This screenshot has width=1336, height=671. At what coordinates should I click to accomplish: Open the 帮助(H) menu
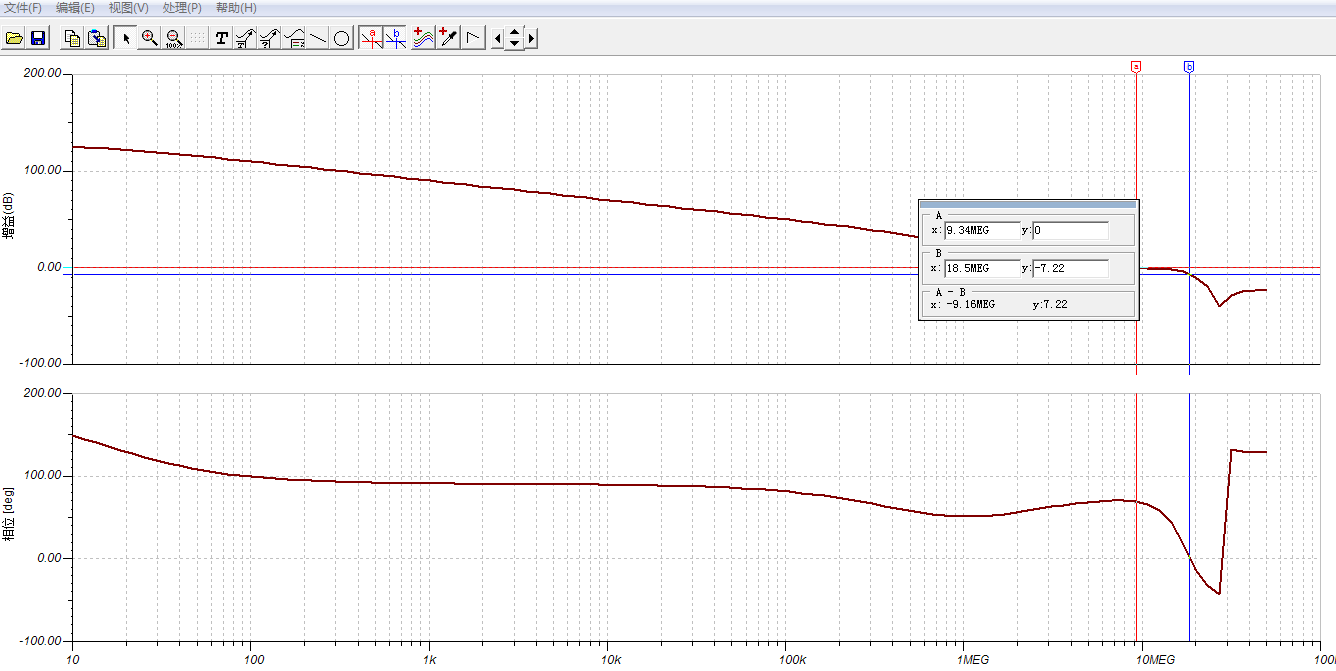(x=236, y=8)
